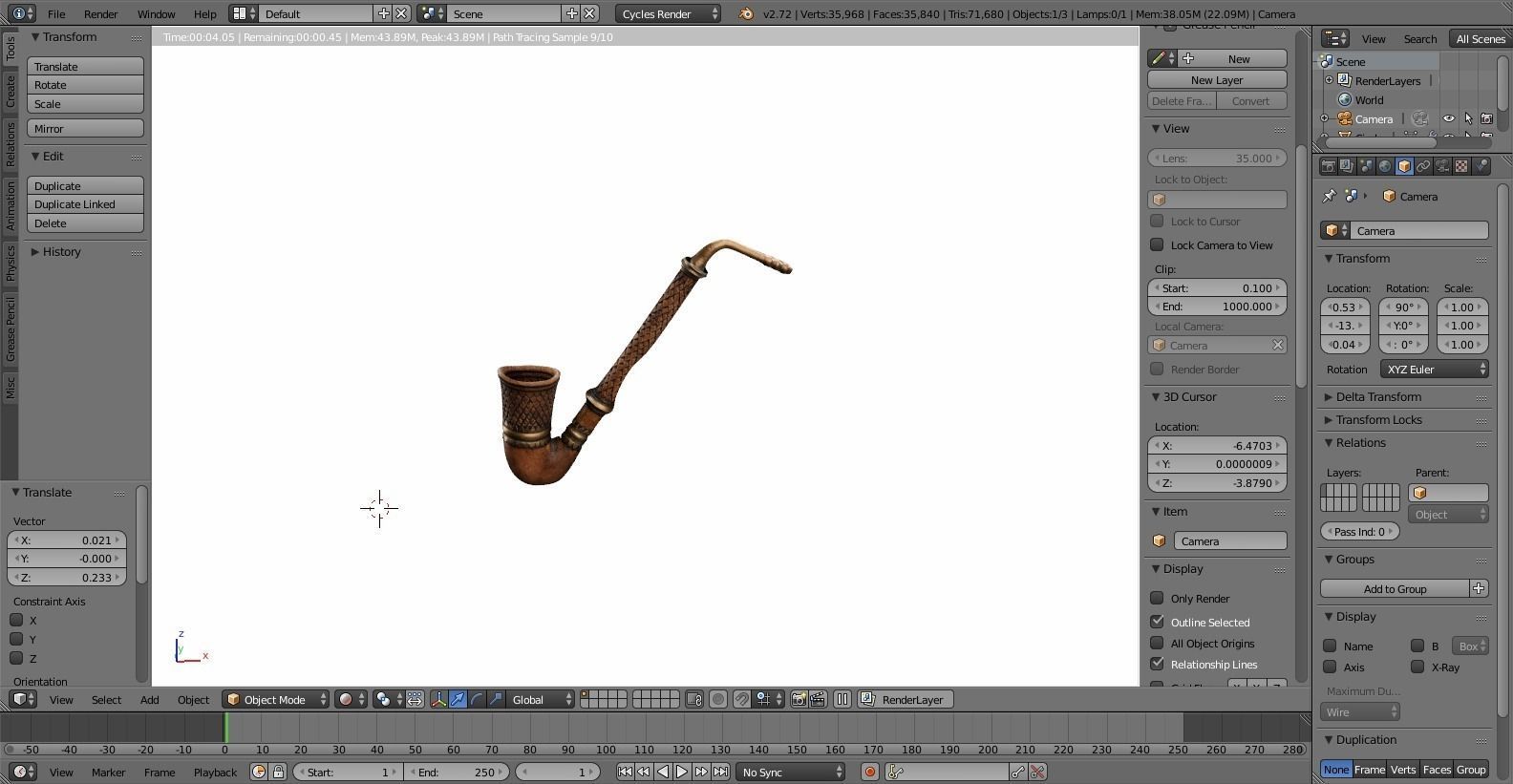Click the timeline record button icon
This screenshot has width=1513, height=784.
(869, 772)
